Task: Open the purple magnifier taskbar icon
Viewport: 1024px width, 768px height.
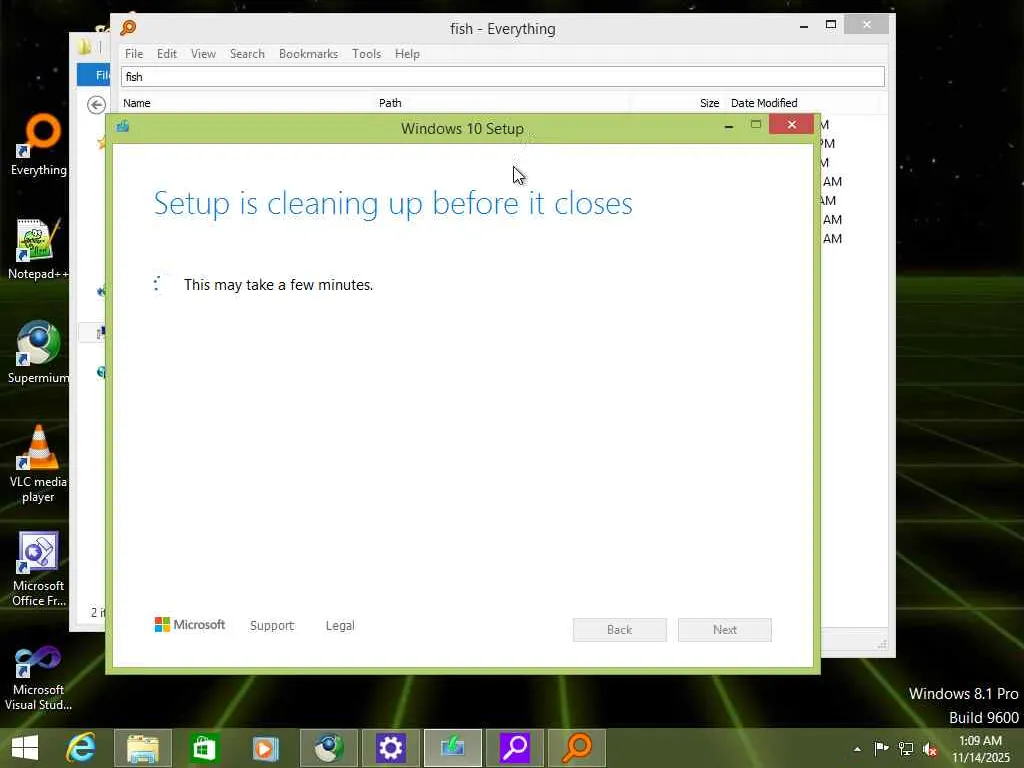Action: pyautogui.click(x=515, y=748)
